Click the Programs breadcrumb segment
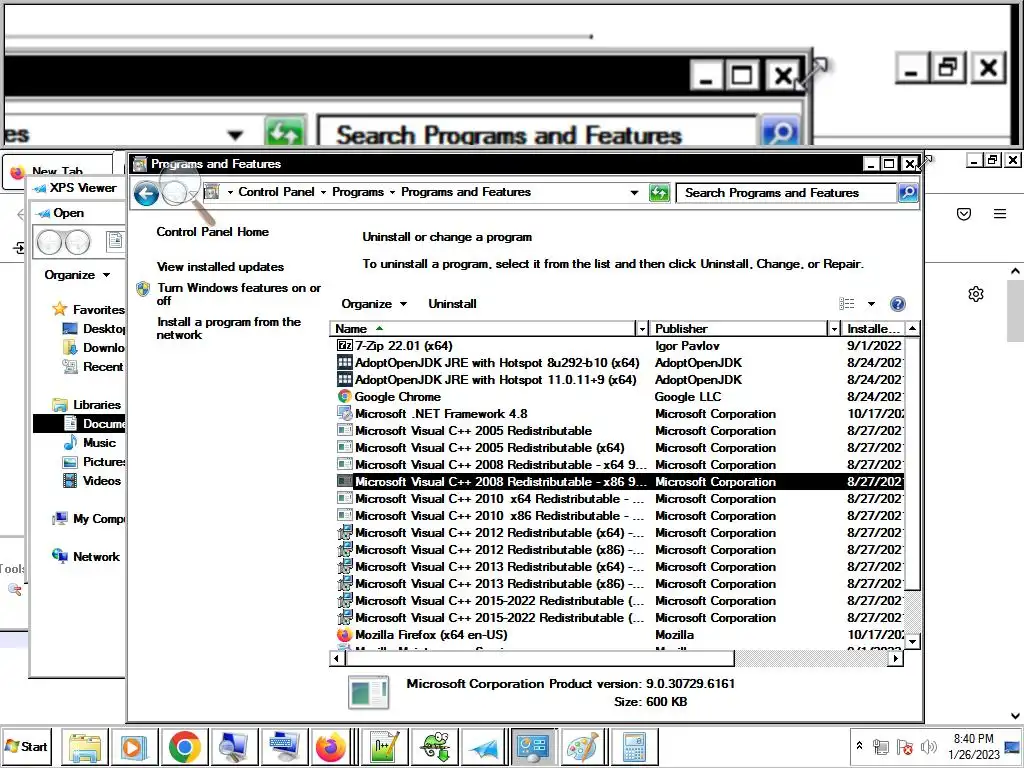The height and width of the screenshot is (768, 1024). click(358, 192)
